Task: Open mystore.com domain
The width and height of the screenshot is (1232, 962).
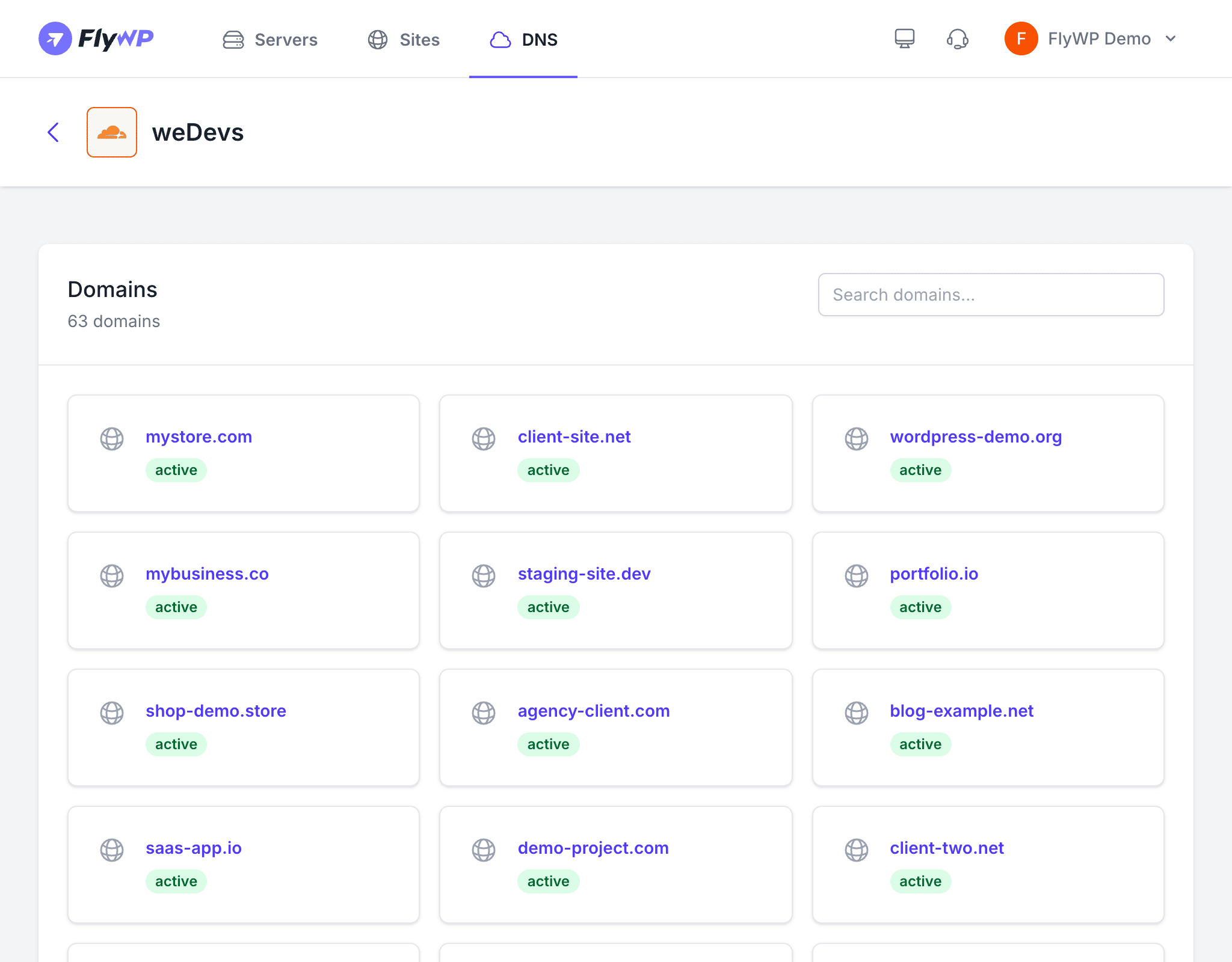Action: [199, 437]
